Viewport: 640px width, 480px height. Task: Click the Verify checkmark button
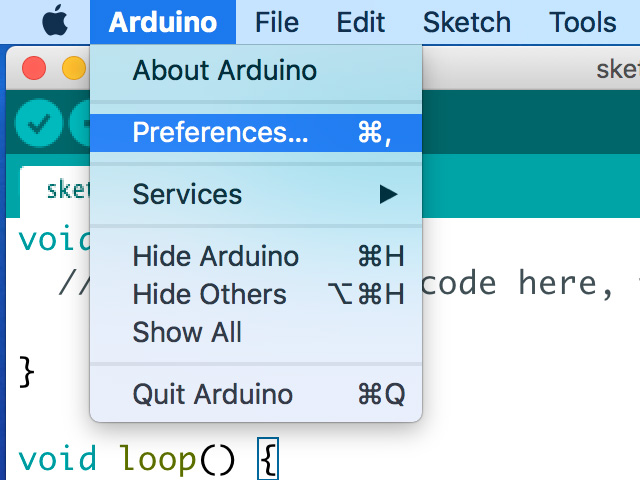tap(39, 123)
